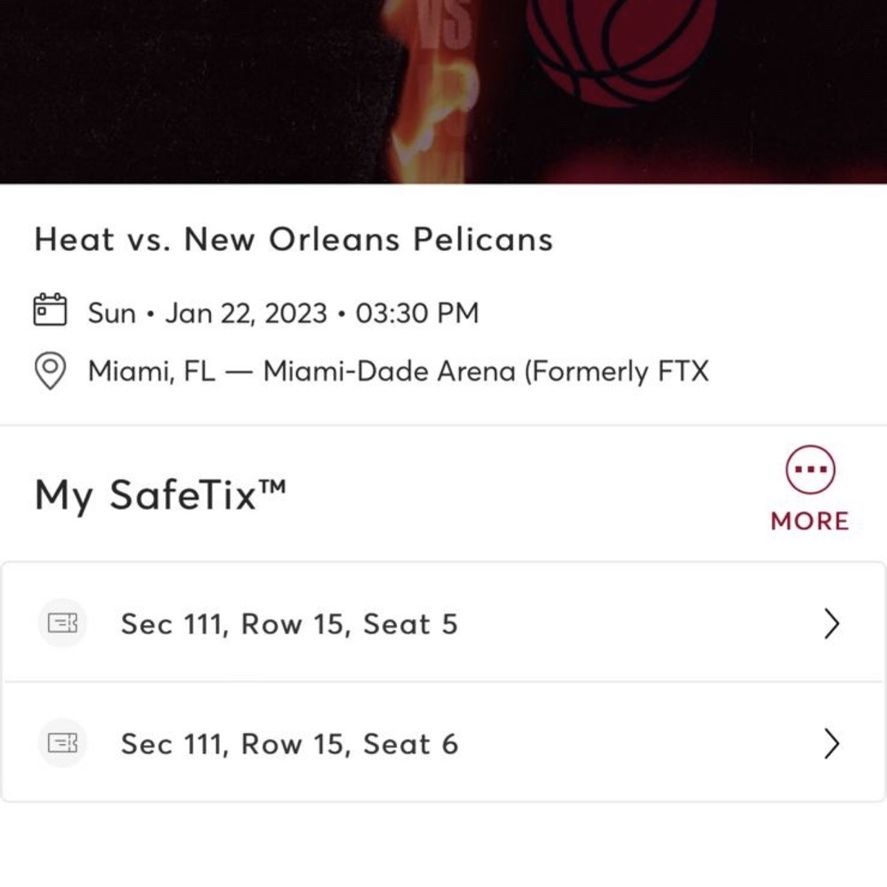Open the MORE options circle icon
This screenshot has width=887, height=887.
pyautogui.click(x=810, y=470)
